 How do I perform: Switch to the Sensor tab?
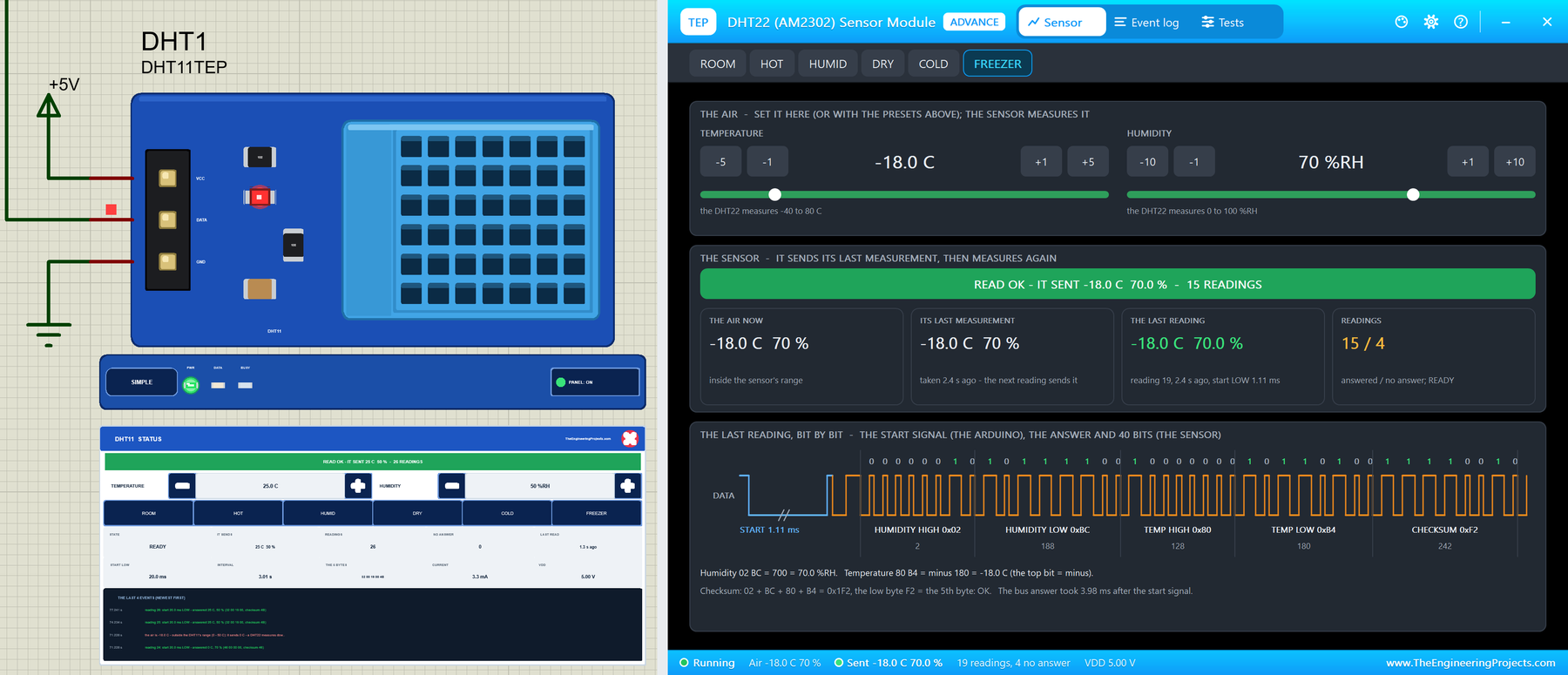pos(1062,23)
